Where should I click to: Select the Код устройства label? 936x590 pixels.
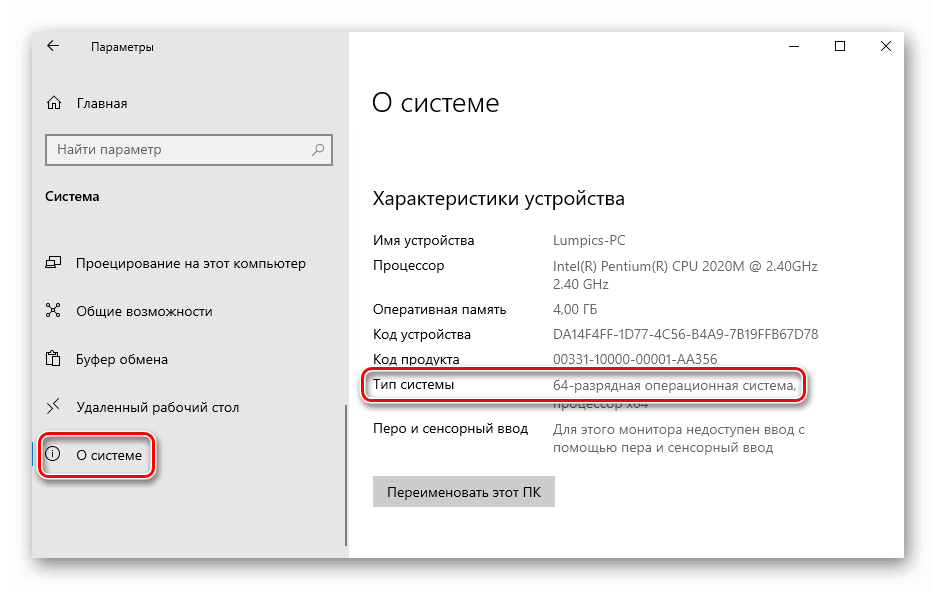(x=421, y=334)
